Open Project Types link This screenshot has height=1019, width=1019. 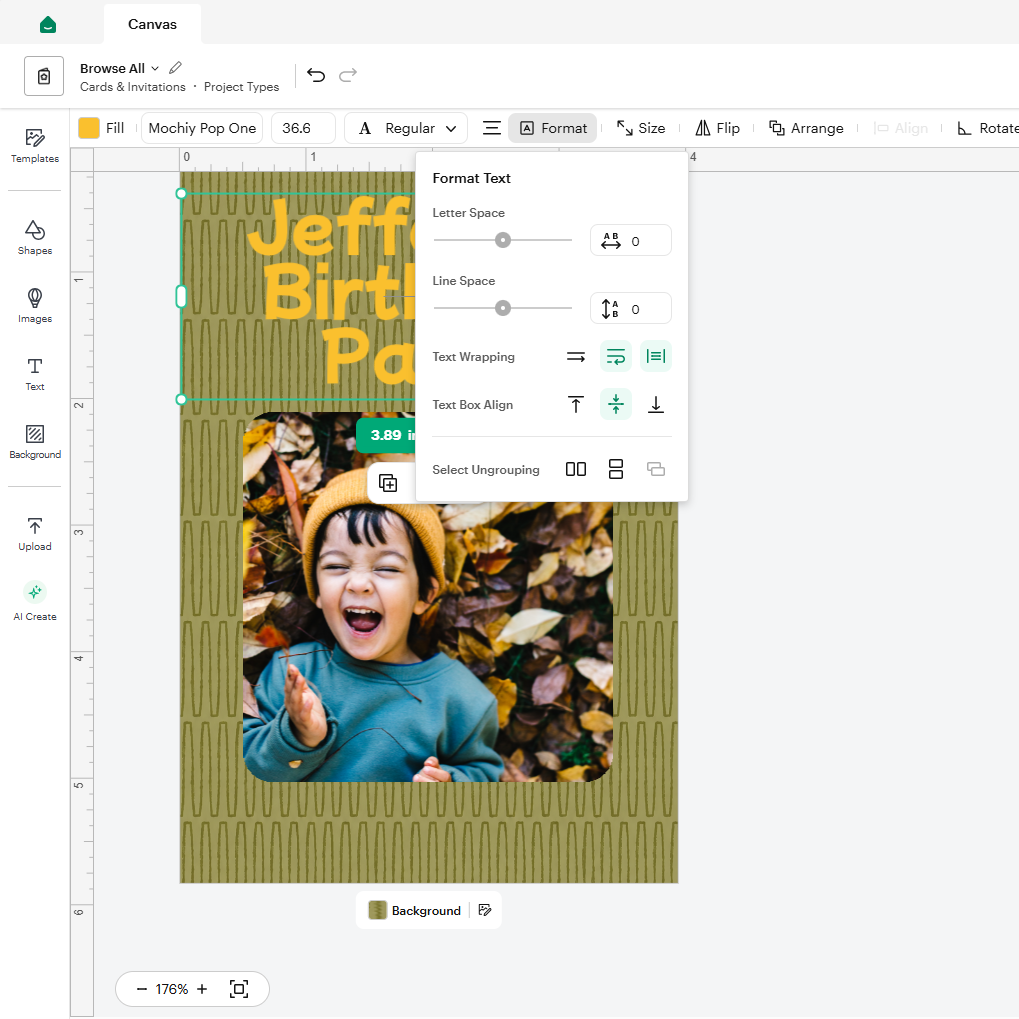241,87
